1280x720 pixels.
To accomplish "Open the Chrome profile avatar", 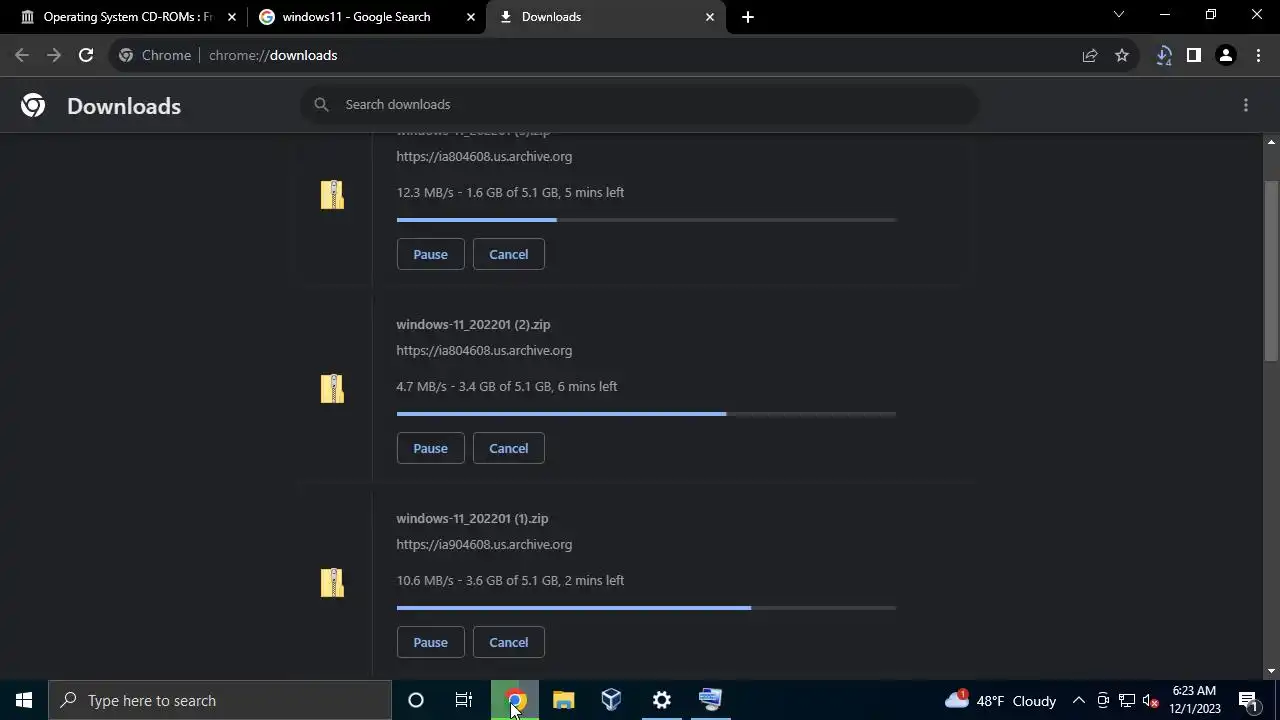I will tap(1226, 55).
